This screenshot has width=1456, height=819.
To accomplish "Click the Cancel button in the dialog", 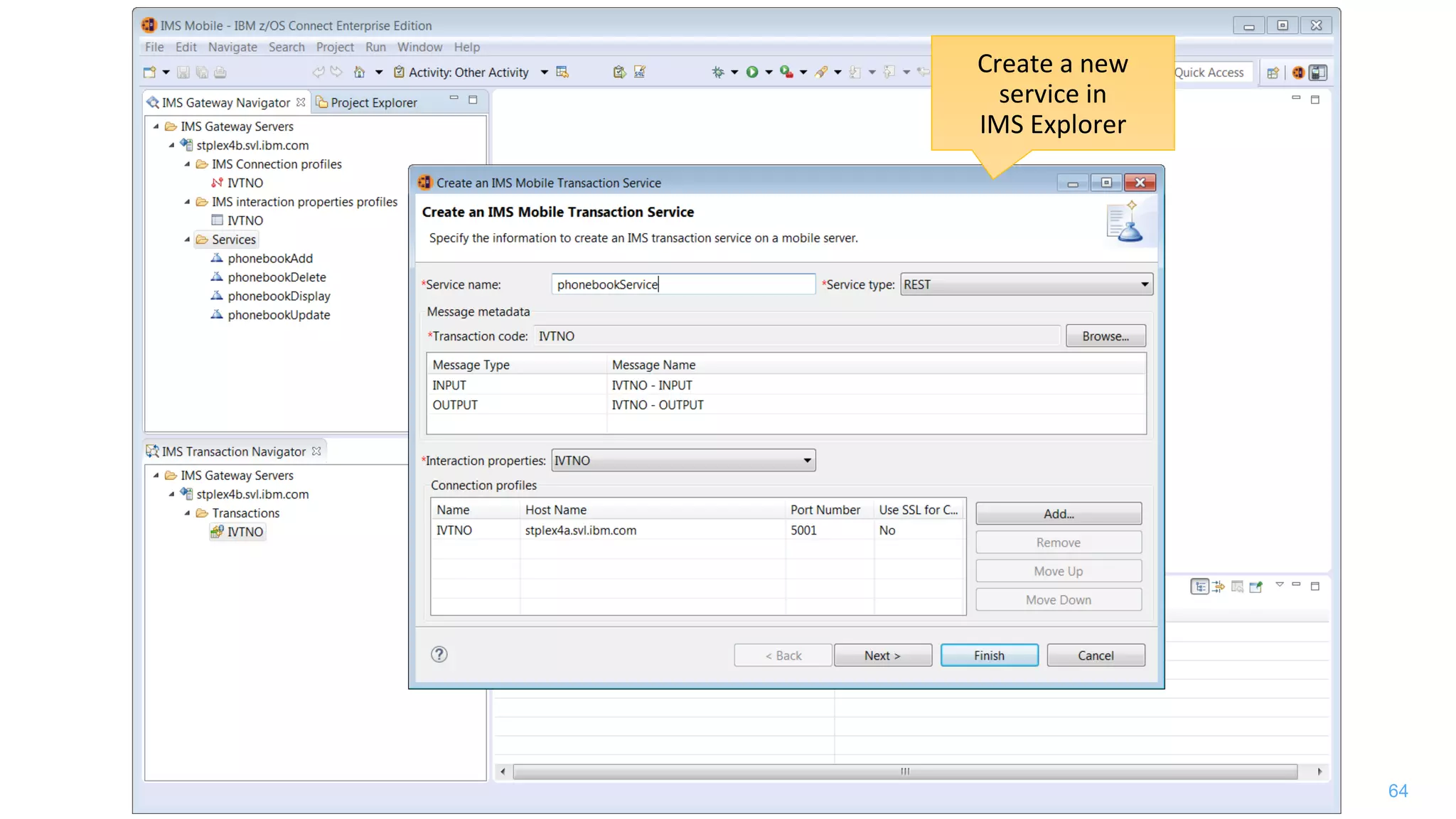I will (x=1096, y=655).
